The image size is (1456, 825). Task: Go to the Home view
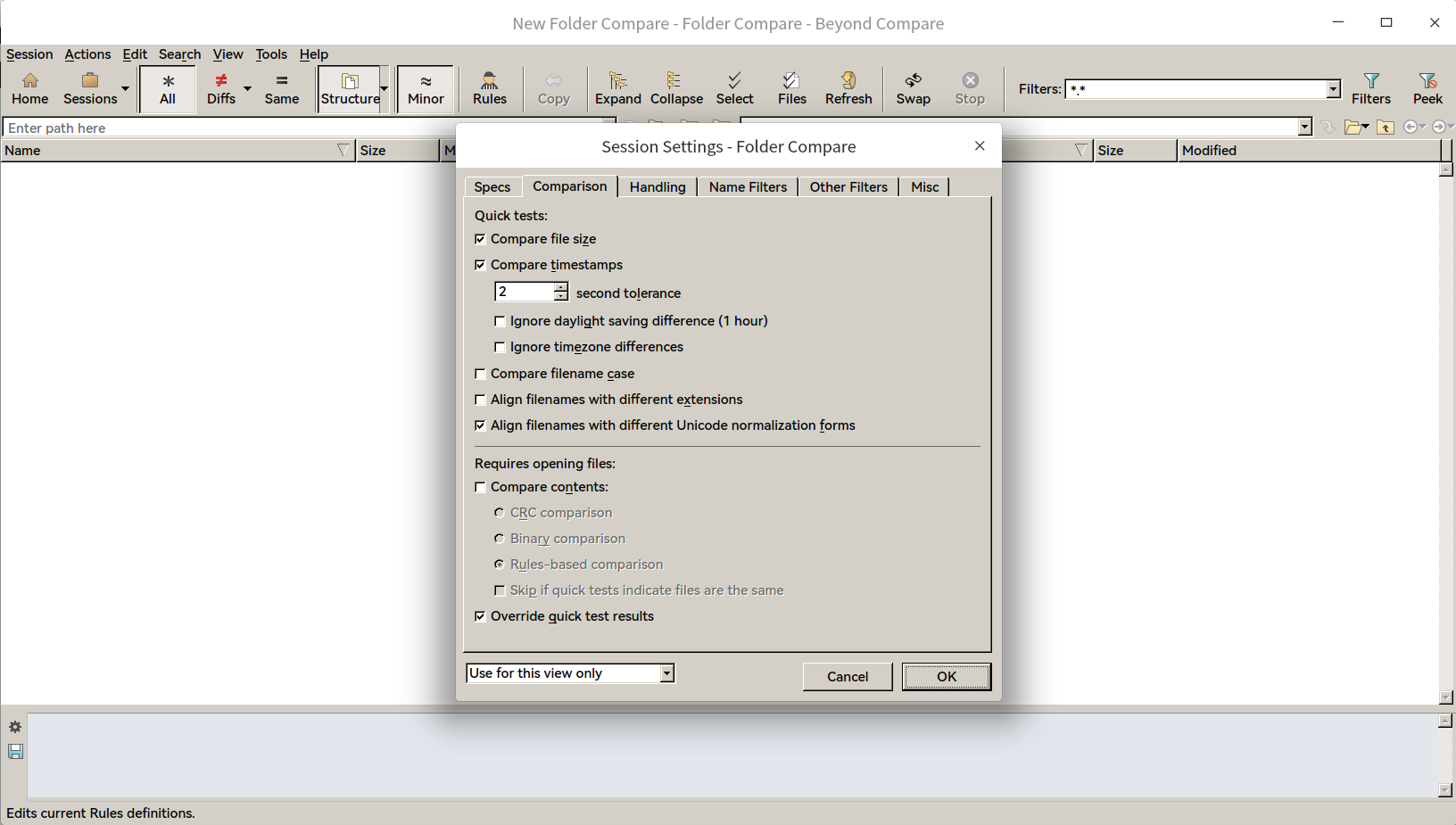pyautogui.click(x=29, y=89)
